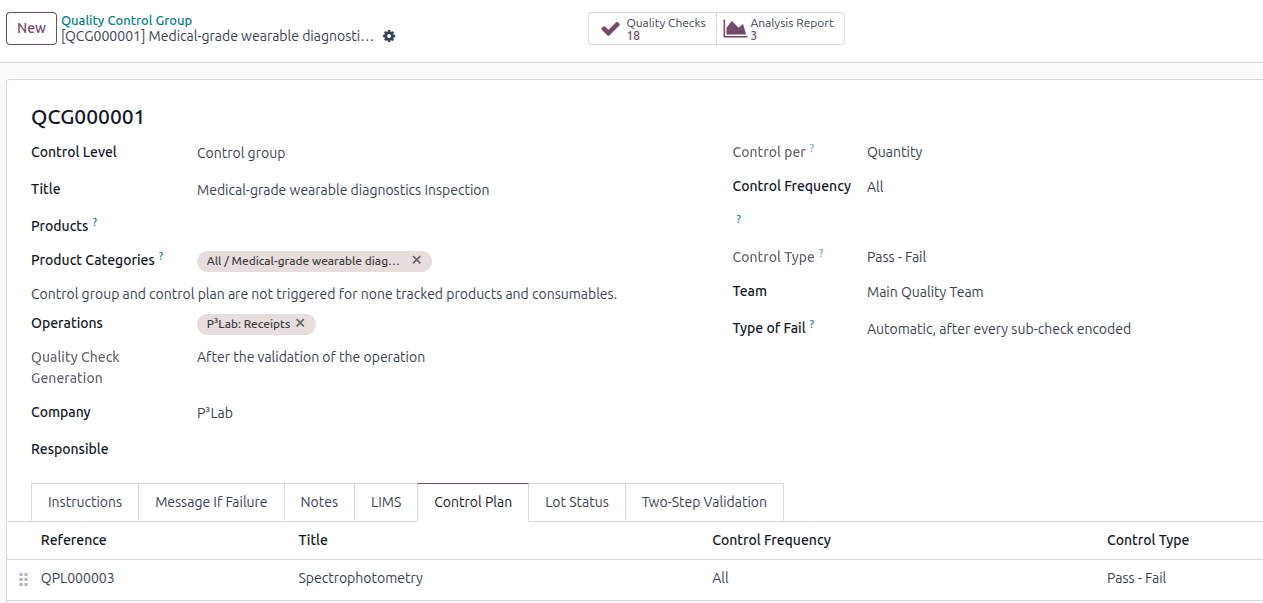Click the New button
Image resolution: width=1263 pixels, height=603 pixels.
point(31,28)
